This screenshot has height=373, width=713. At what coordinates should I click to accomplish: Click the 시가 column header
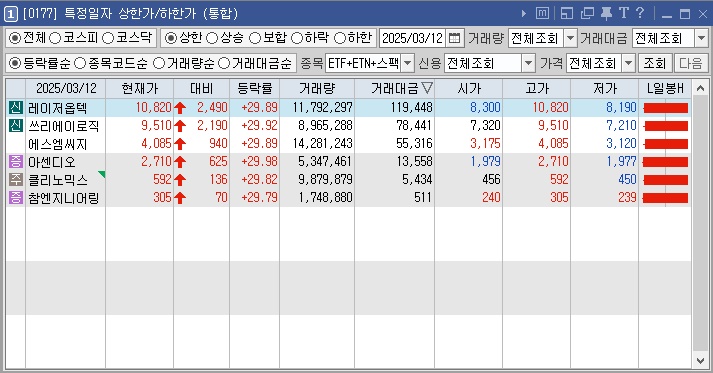(469, 88)
